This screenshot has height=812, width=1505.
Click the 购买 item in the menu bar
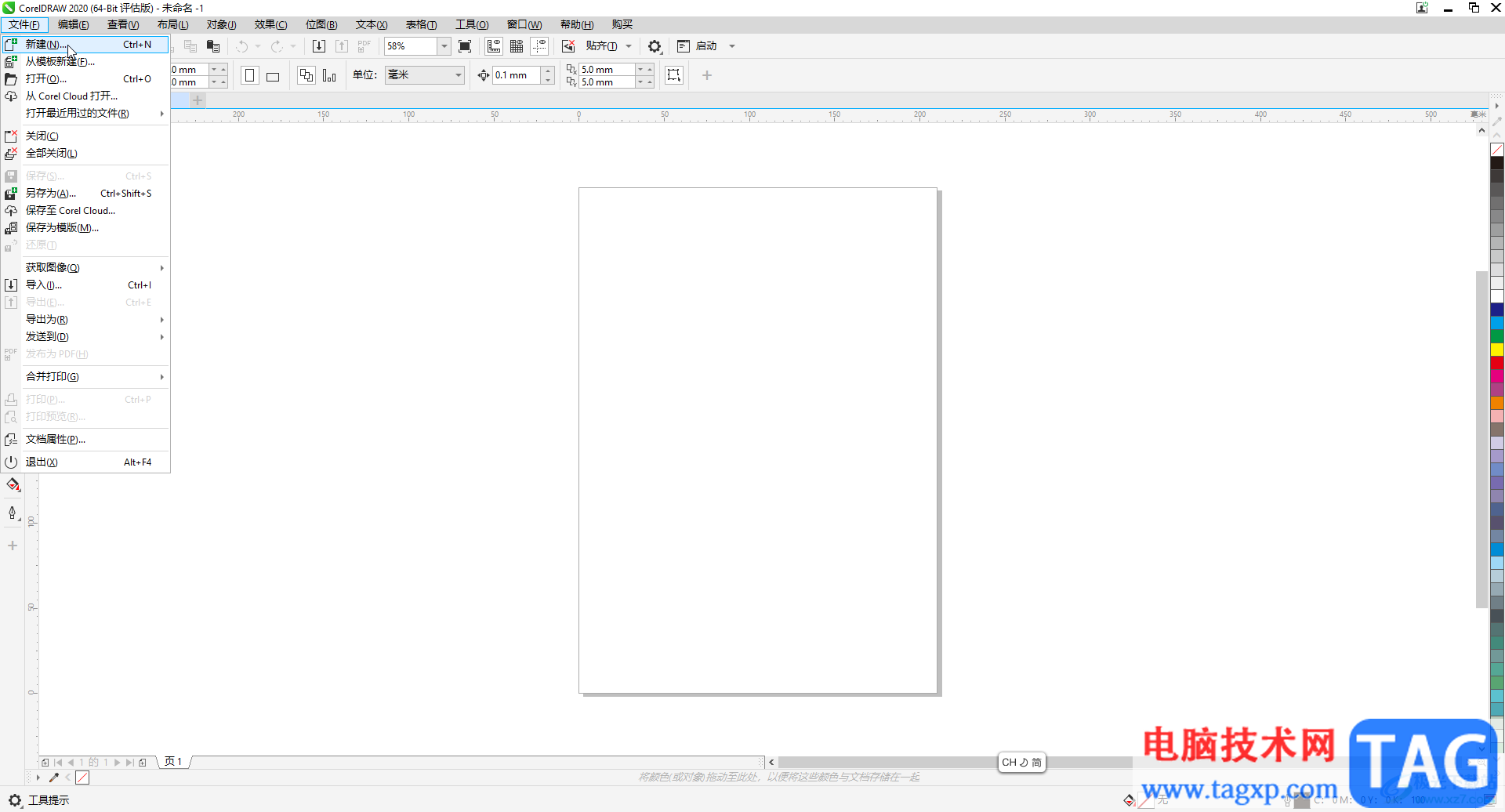622,25
